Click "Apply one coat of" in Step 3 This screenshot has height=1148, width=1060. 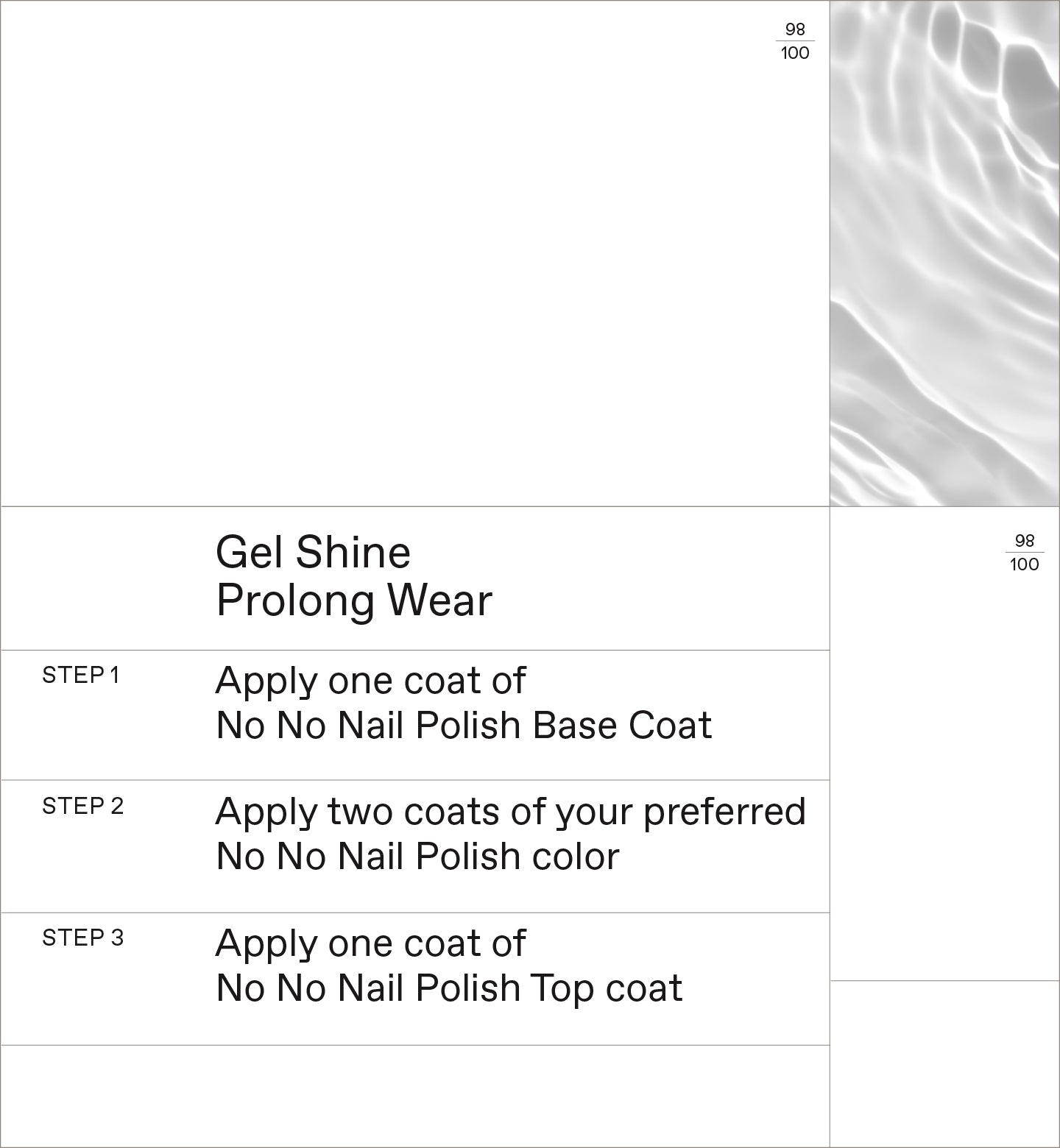370,943
